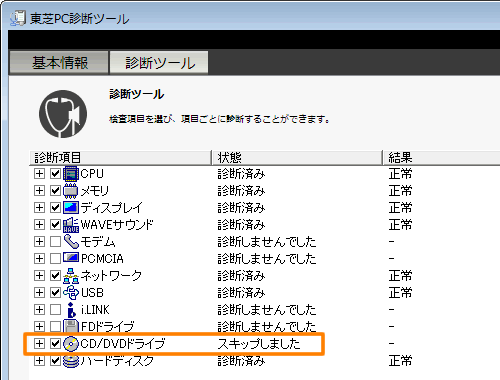The image size is (500, 380).
Task: Click the 状態 column header
Action: 297,158
